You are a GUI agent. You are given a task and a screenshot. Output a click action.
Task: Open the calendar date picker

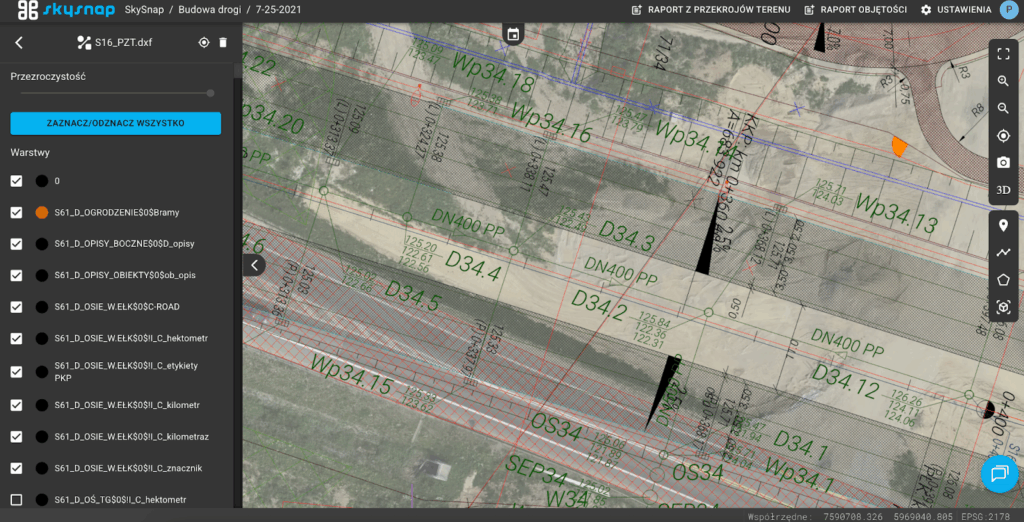coord(513,34)
